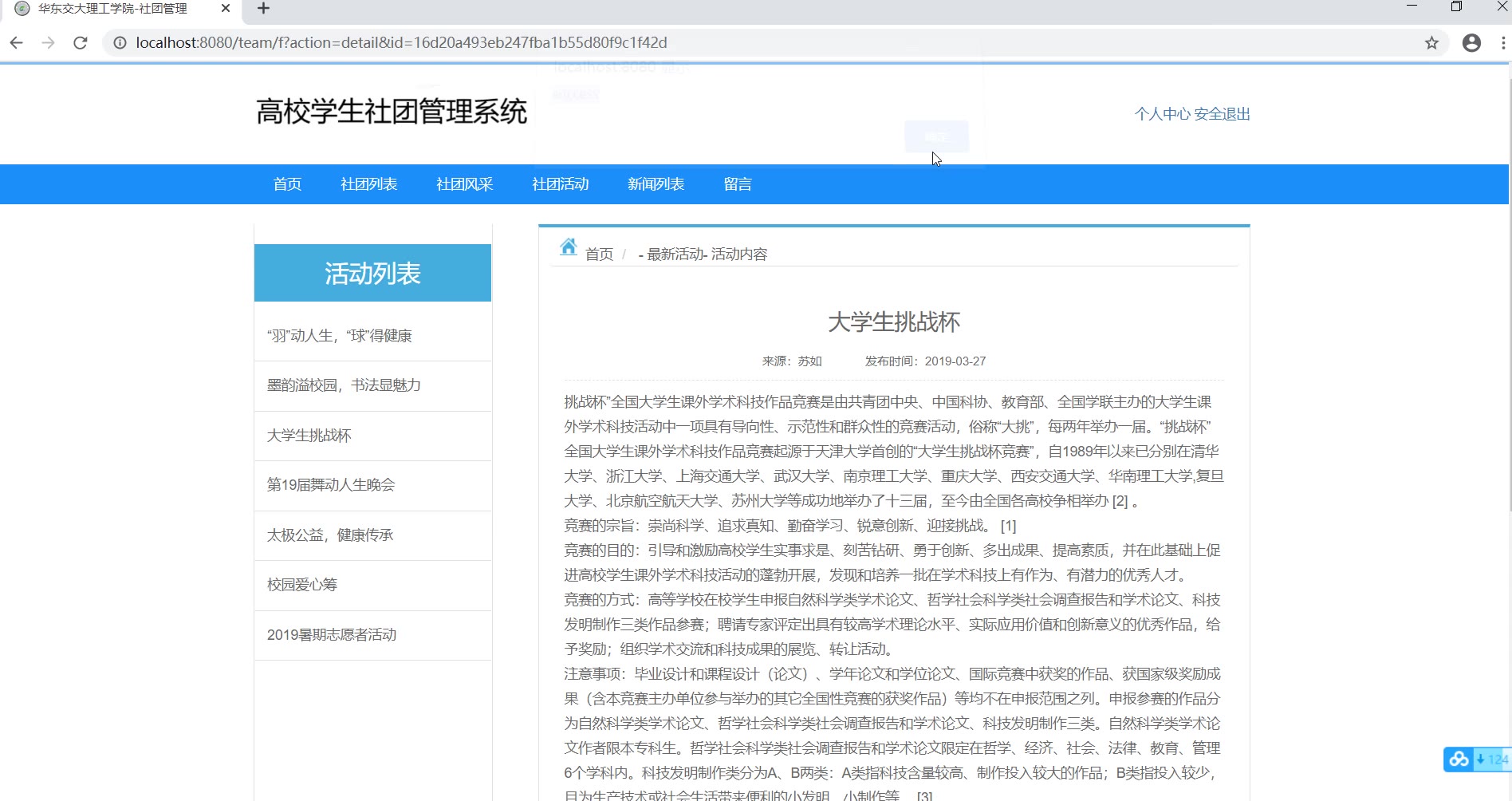Bookmark this page with star icon
The width and height of the screenshot is (1512, 801).
point(1431,43)
